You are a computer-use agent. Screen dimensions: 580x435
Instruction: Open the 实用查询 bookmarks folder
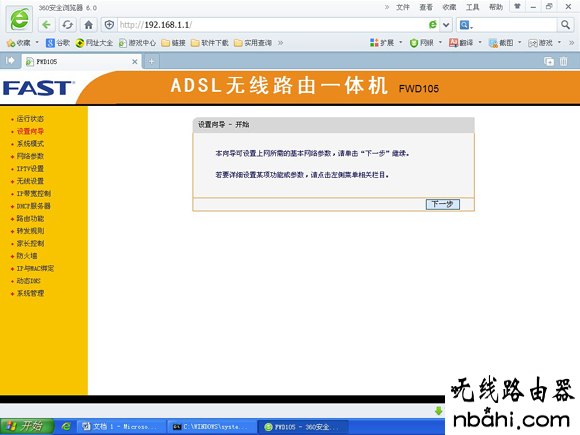(x=253, y=43)
